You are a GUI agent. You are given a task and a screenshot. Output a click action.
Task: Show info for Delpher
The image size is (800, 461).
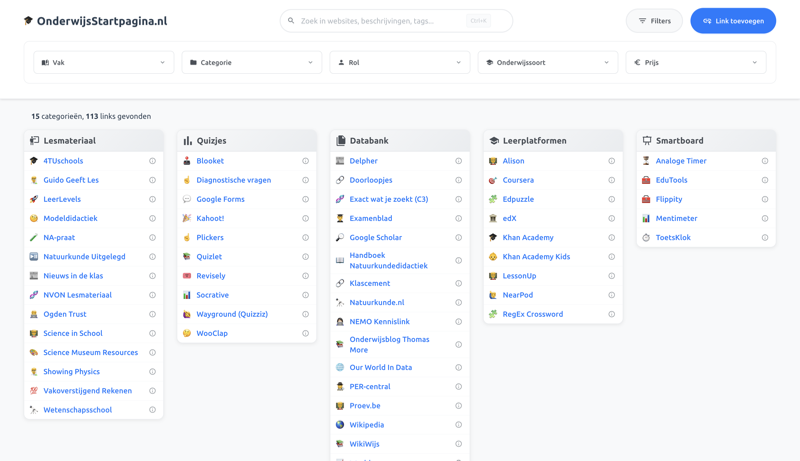tap(458, 161)
